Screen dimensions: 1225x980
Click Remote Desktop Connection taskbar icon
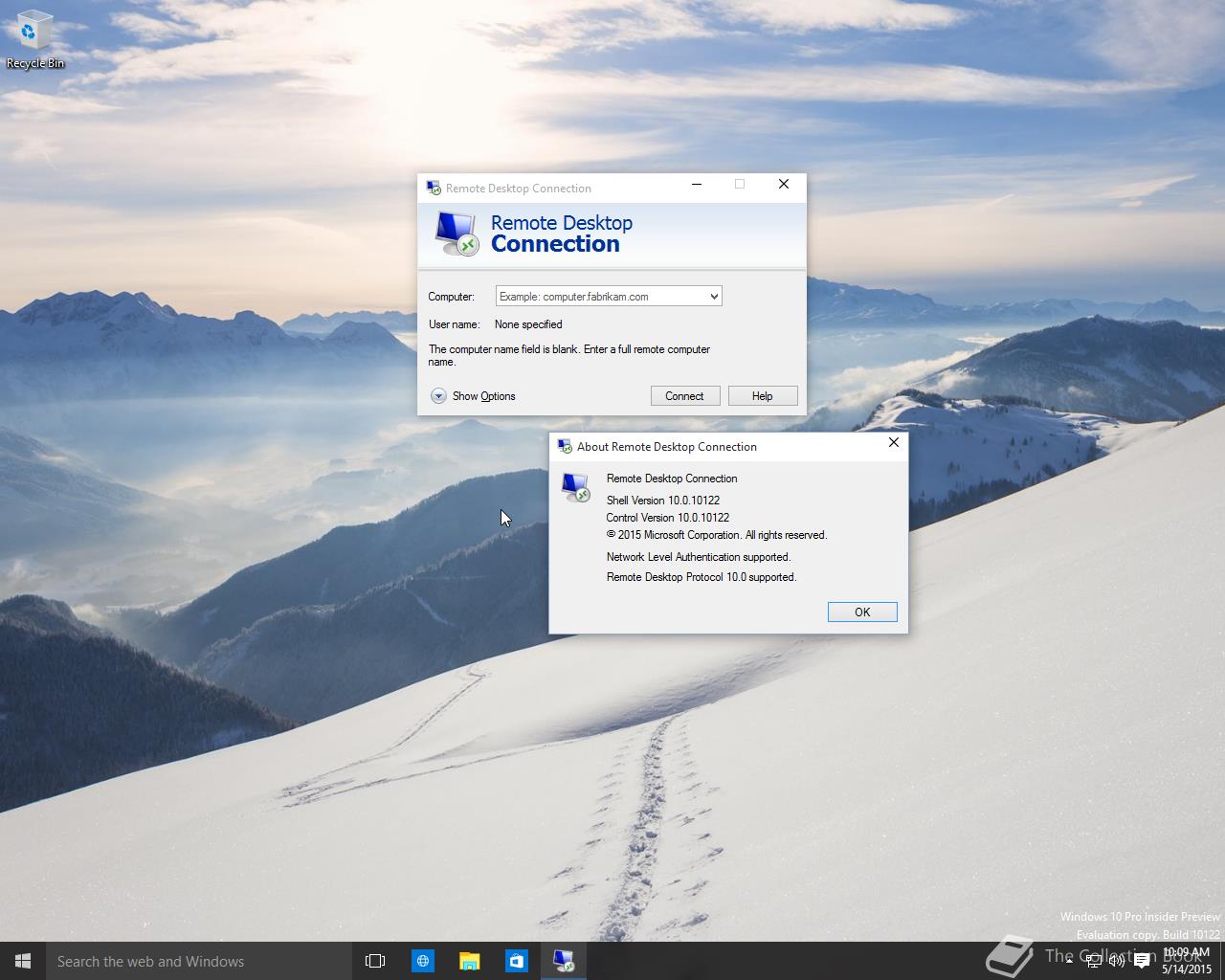[x=563, y=961]
